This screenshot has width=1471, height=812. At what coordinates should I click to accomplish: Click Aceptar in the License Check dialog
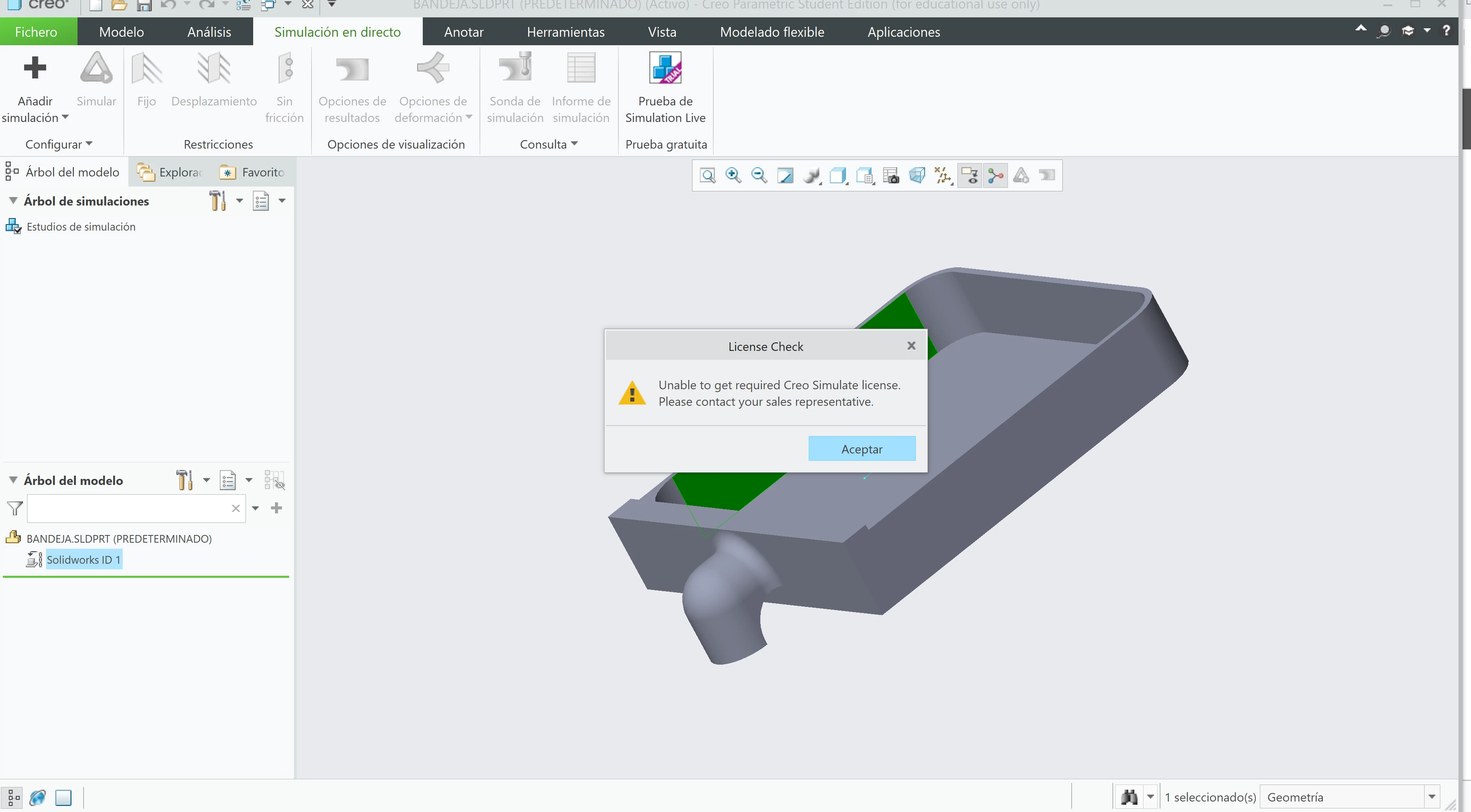coord(861,449)
